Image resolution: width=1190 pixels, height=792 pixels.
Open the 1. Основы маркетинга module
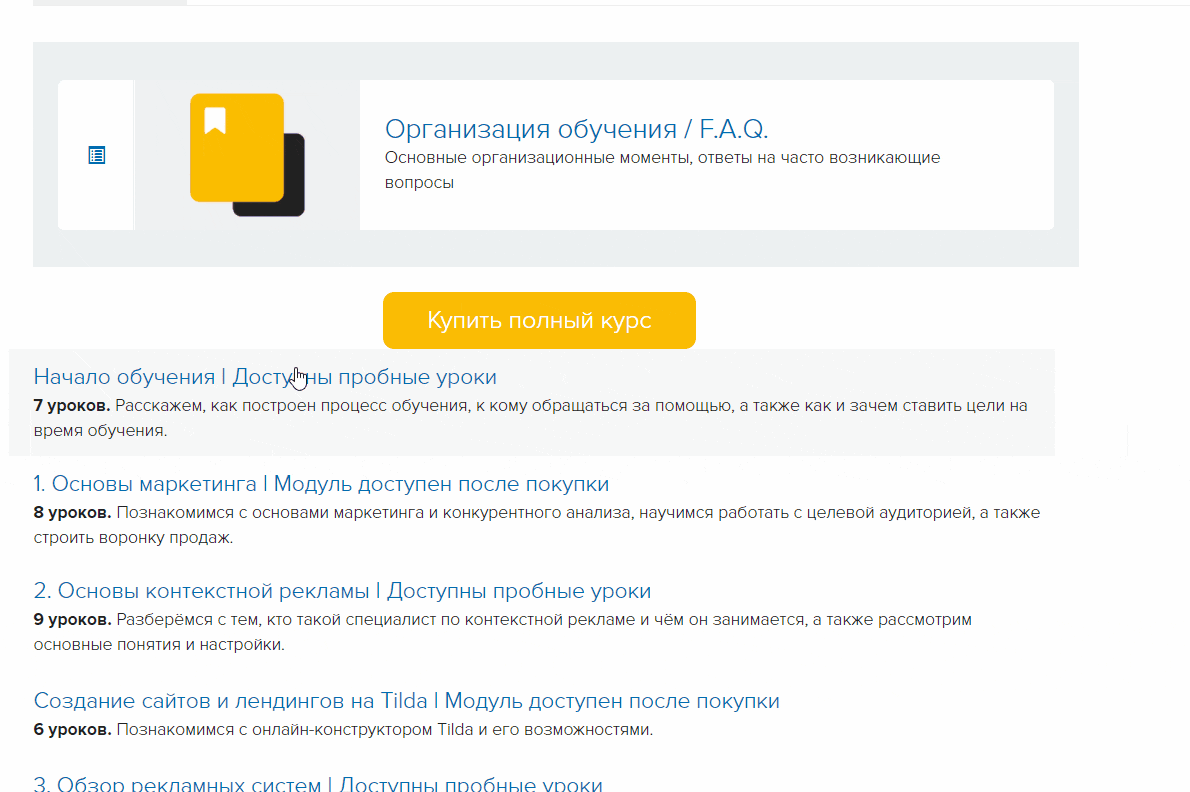[321, 484]
